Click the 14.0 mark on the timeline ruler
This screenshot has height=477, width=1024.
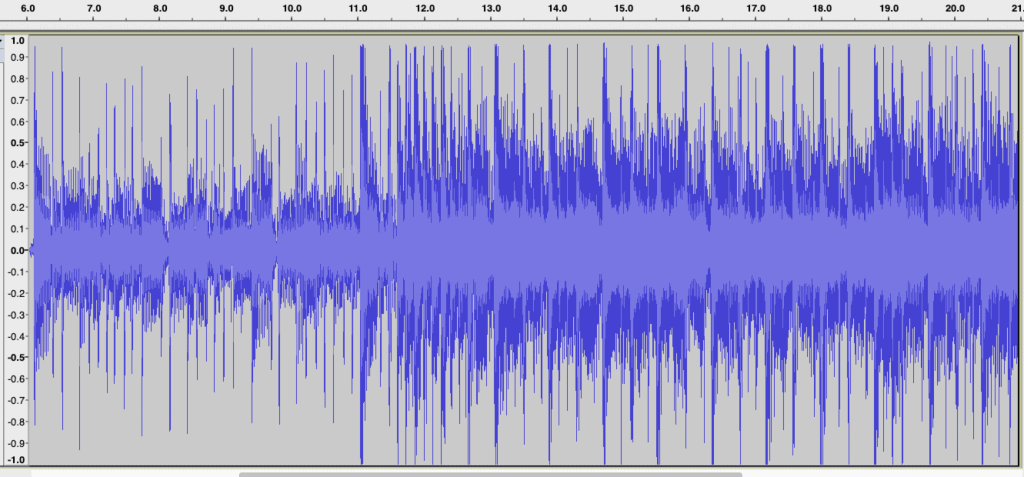[557, 8]
